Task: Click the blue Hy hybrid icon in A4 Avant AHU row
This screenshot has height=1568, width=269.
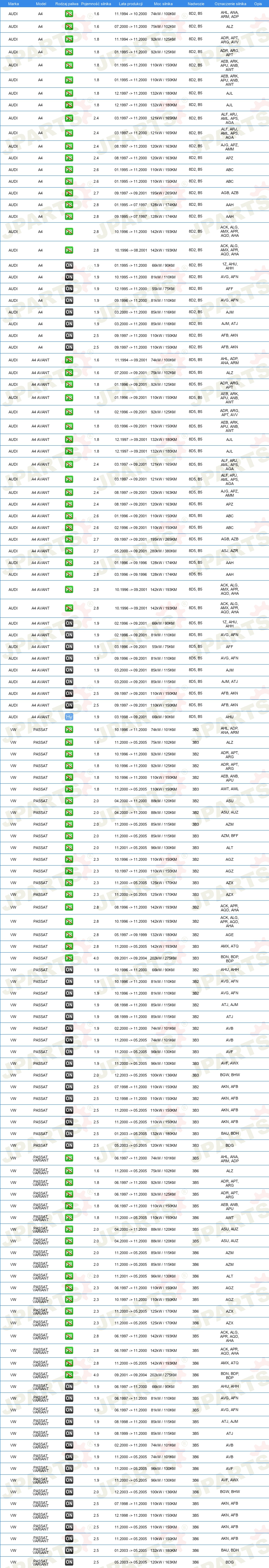Action: (x=69, y=717)
